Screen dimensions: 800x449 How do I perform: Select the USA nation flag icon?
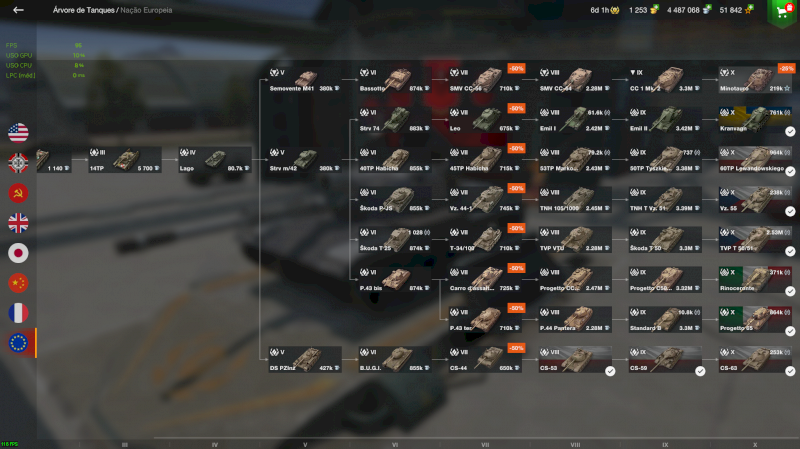[x=18, y=133]
